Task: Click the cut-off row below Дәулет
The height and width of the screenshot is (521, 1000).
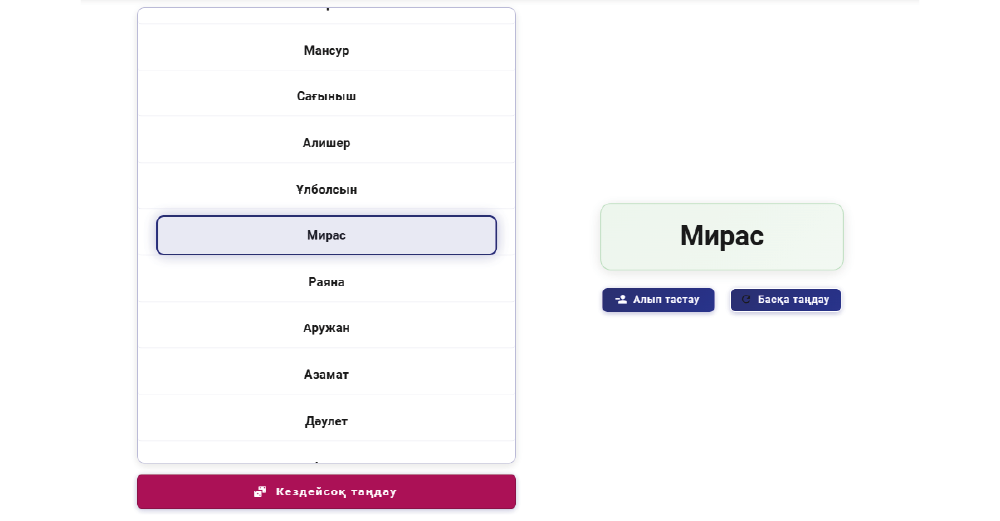Action: point(327,453)
